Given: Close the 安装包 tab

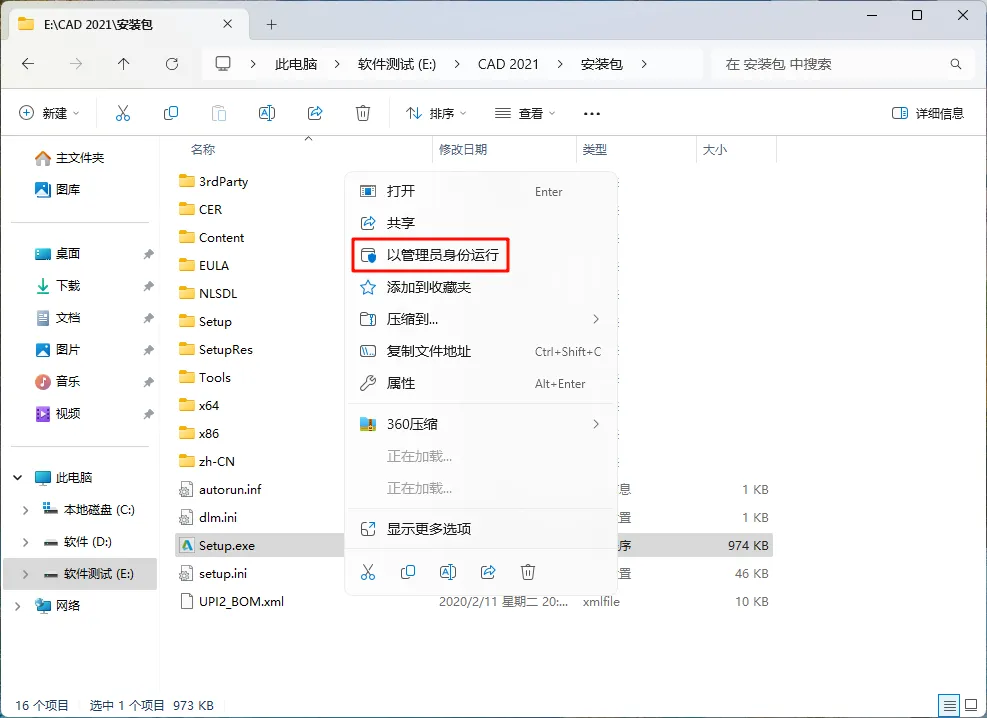Looking at the screenshot, I should coord(227,24).
